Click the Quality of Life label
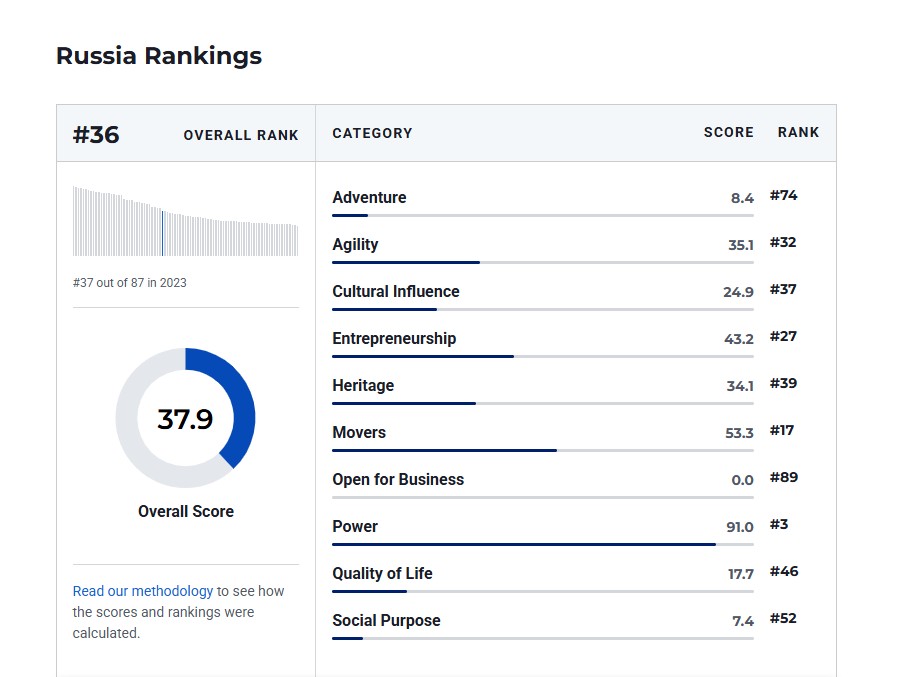This screenshot has height=677, width=908. click(382, 574)
